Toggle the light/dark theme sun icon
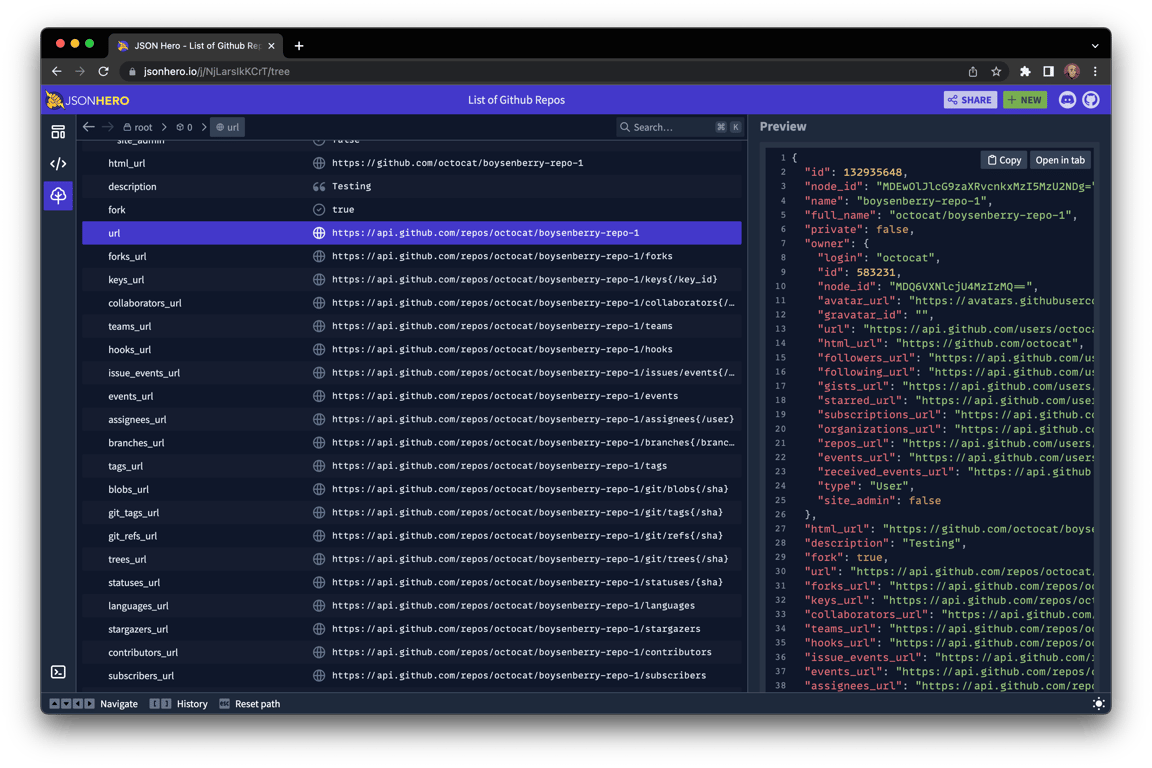Viewport: 1152px width, 768px height. tap(1099, 704)
